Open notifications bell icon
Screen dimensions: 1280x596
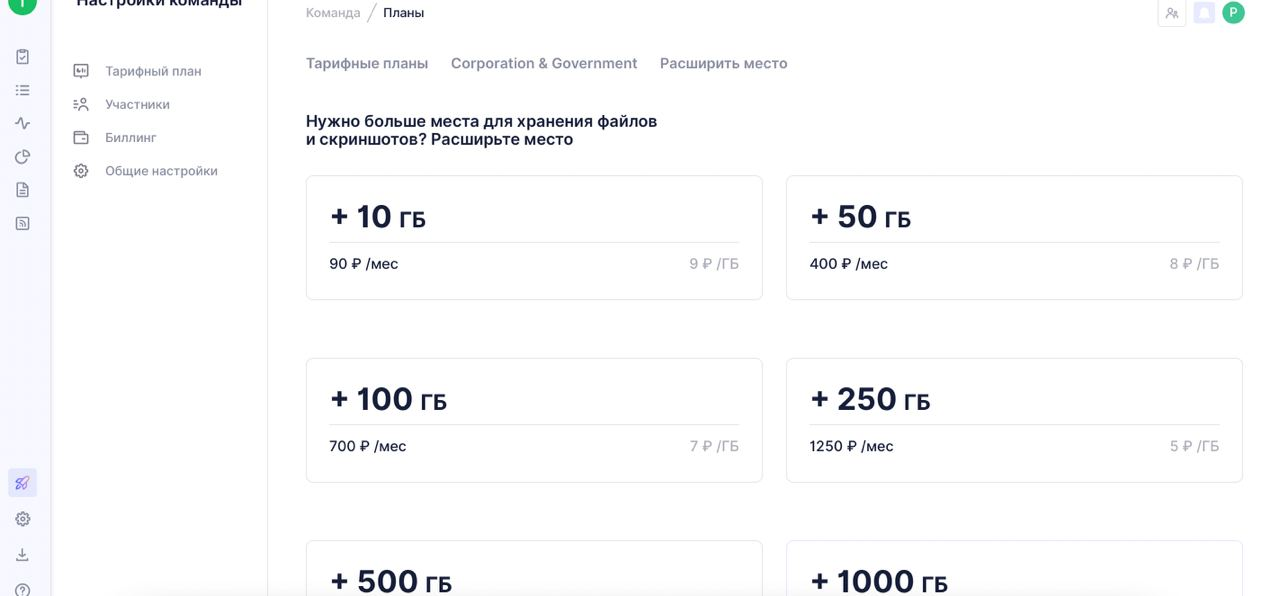[x=1204, y=13]
